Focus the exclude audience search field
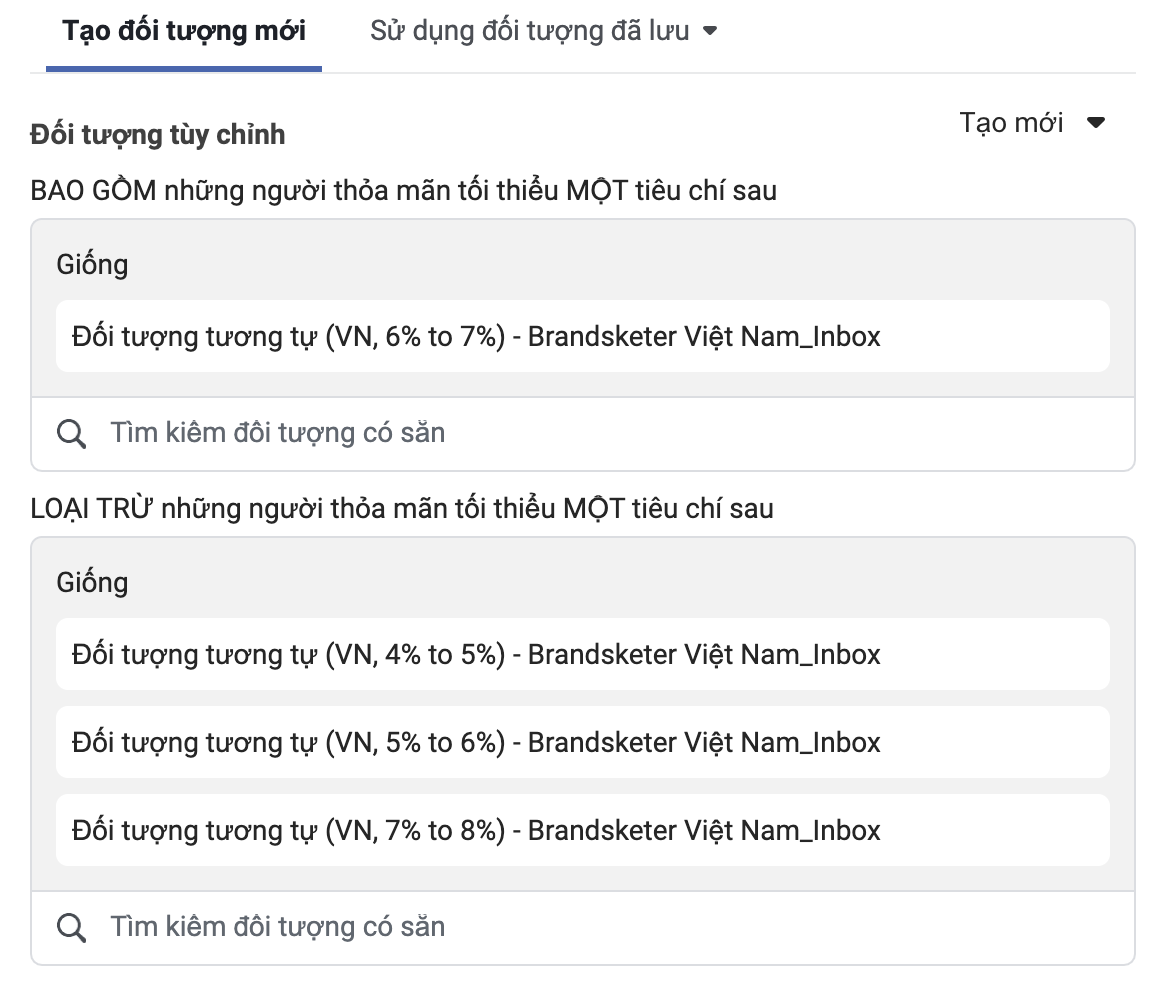The height and width of the screenshot is (994, 1168). click(583, 928)
